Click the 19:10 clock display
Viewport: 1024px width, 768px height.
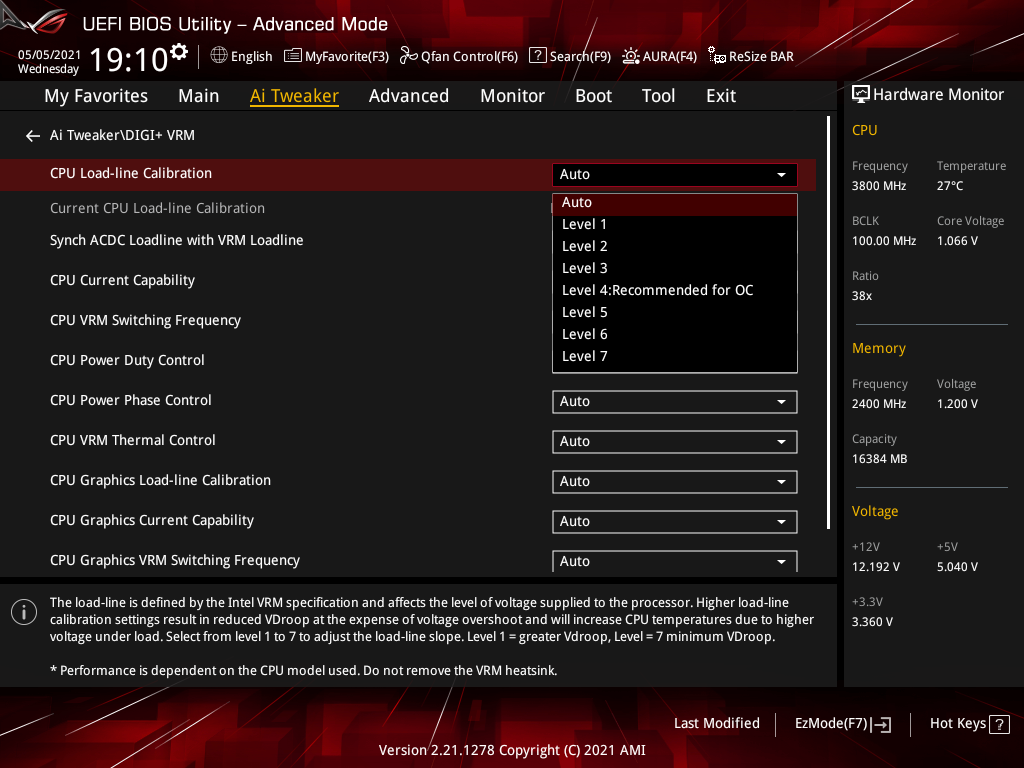[129, 60]
